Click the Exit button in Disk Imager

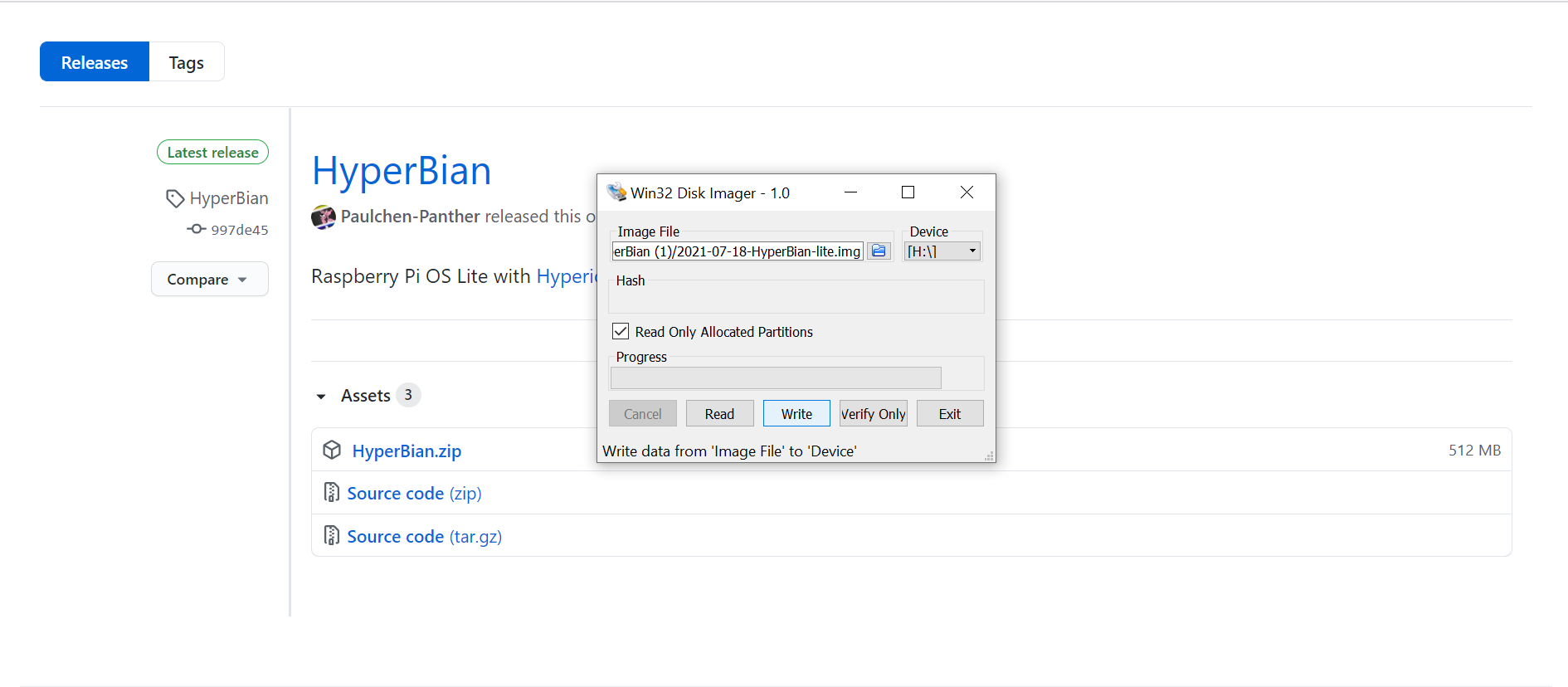click(950, 413)
